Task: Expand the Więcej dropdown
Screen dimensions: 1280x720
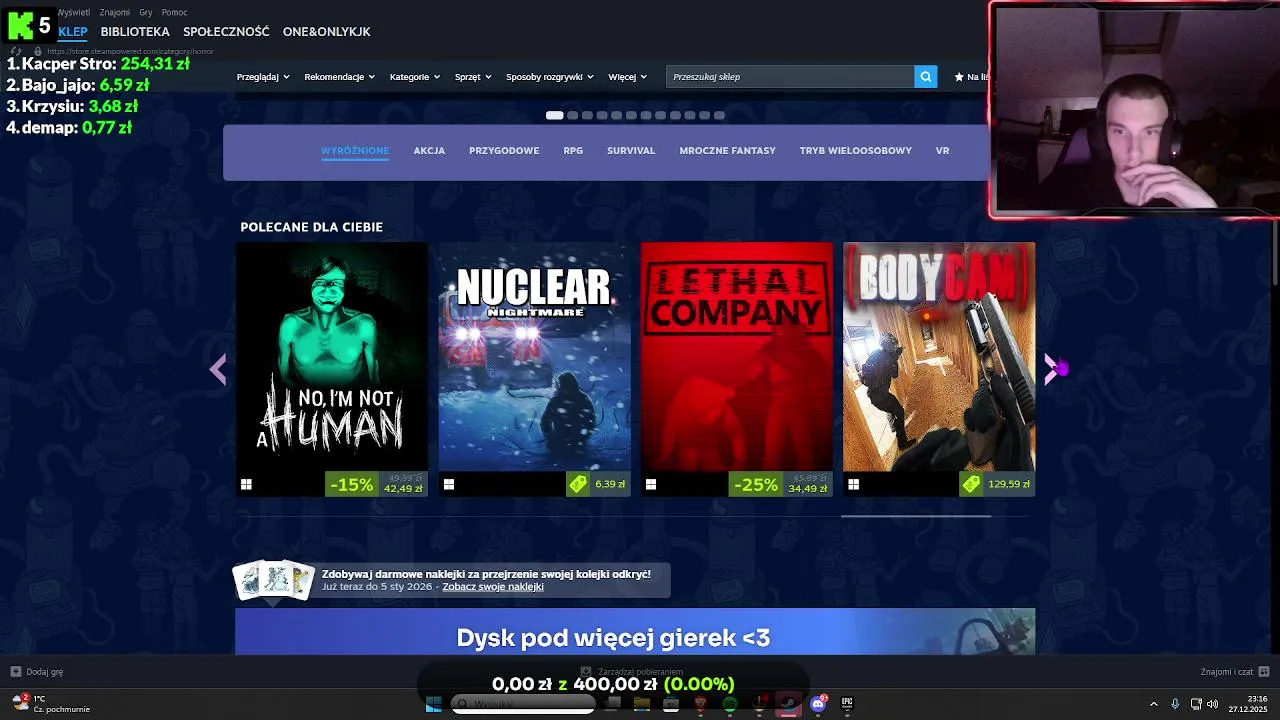Action: 627,77
